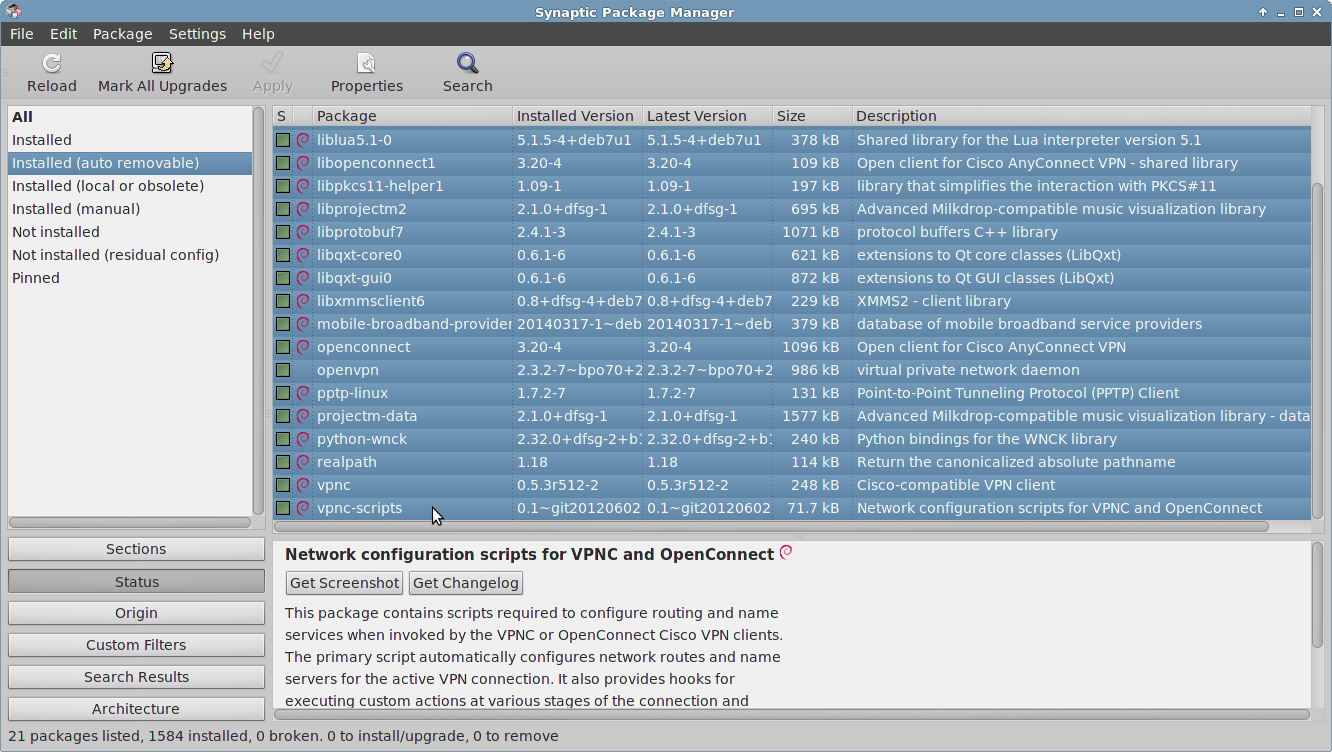Click the Debian logo icon beside libprojectm2
The width and height of the screenshot is (1332, 752).
coord(303,209)
